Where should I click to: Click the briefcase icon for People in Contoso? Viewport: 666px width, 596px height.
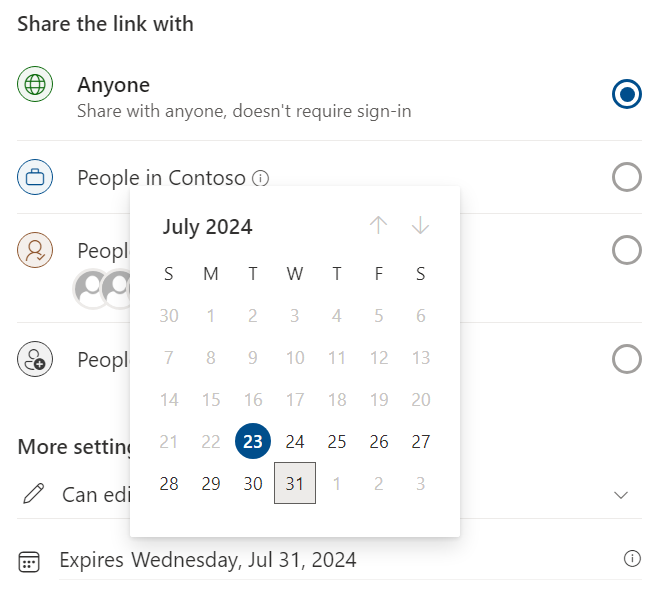pos(35,177)
